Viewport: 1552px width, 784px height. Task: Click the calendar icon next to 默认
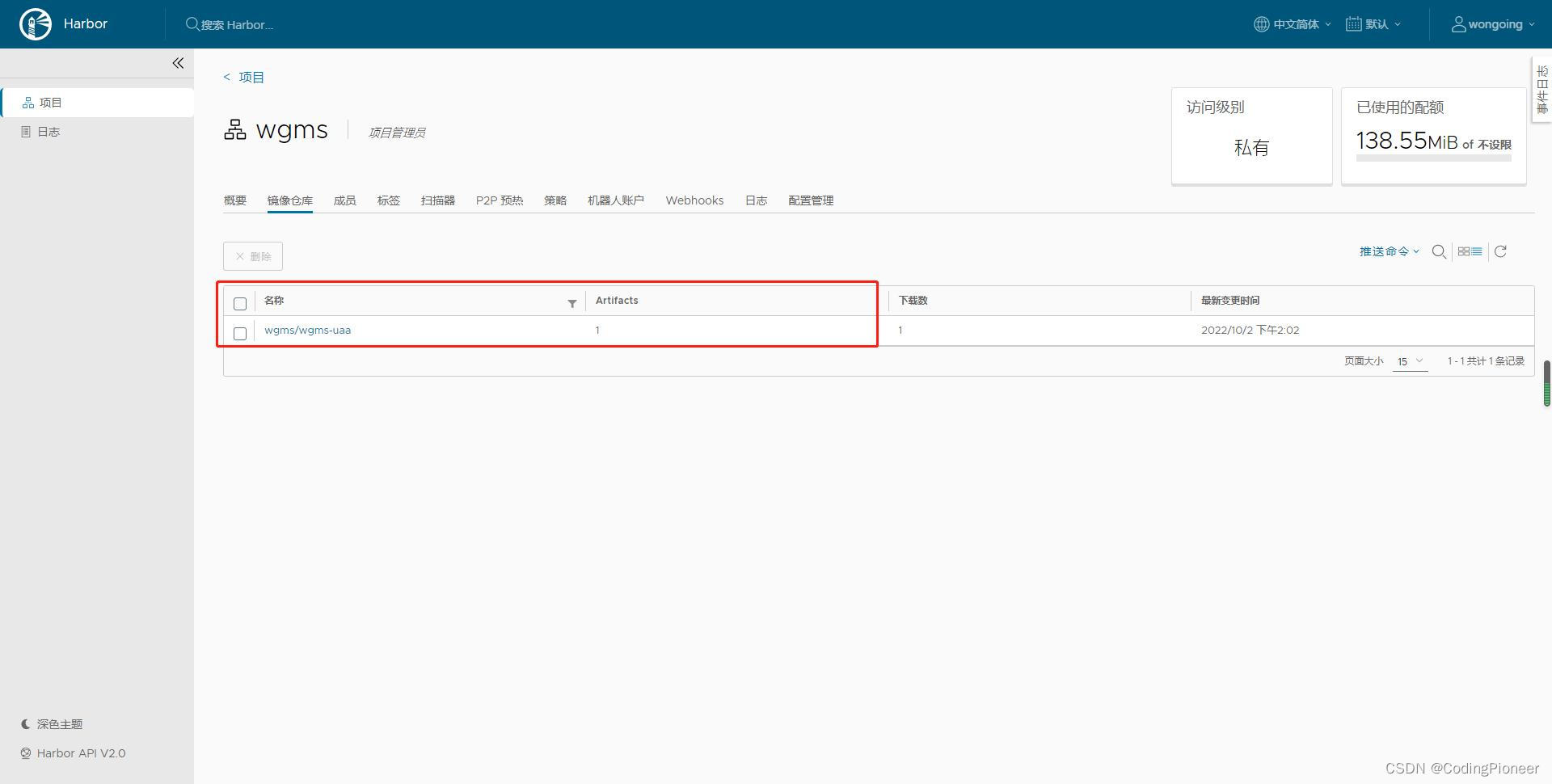click(1353, 24)
